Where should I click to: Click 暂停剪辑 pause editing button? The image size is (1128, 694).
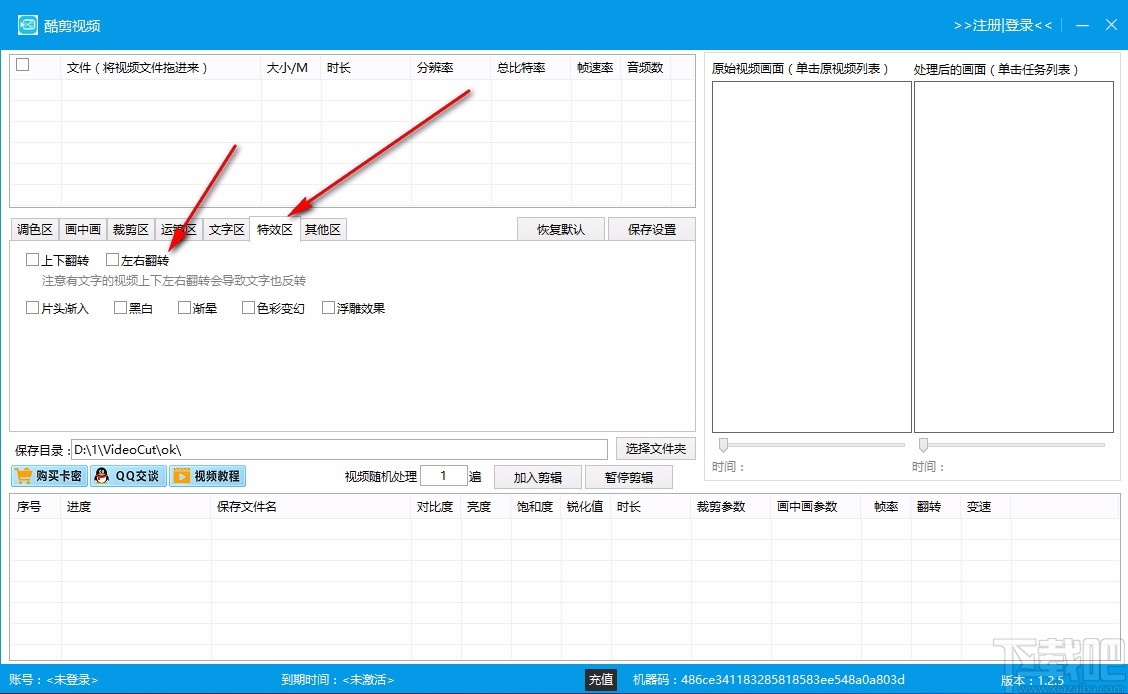(629, 478)
